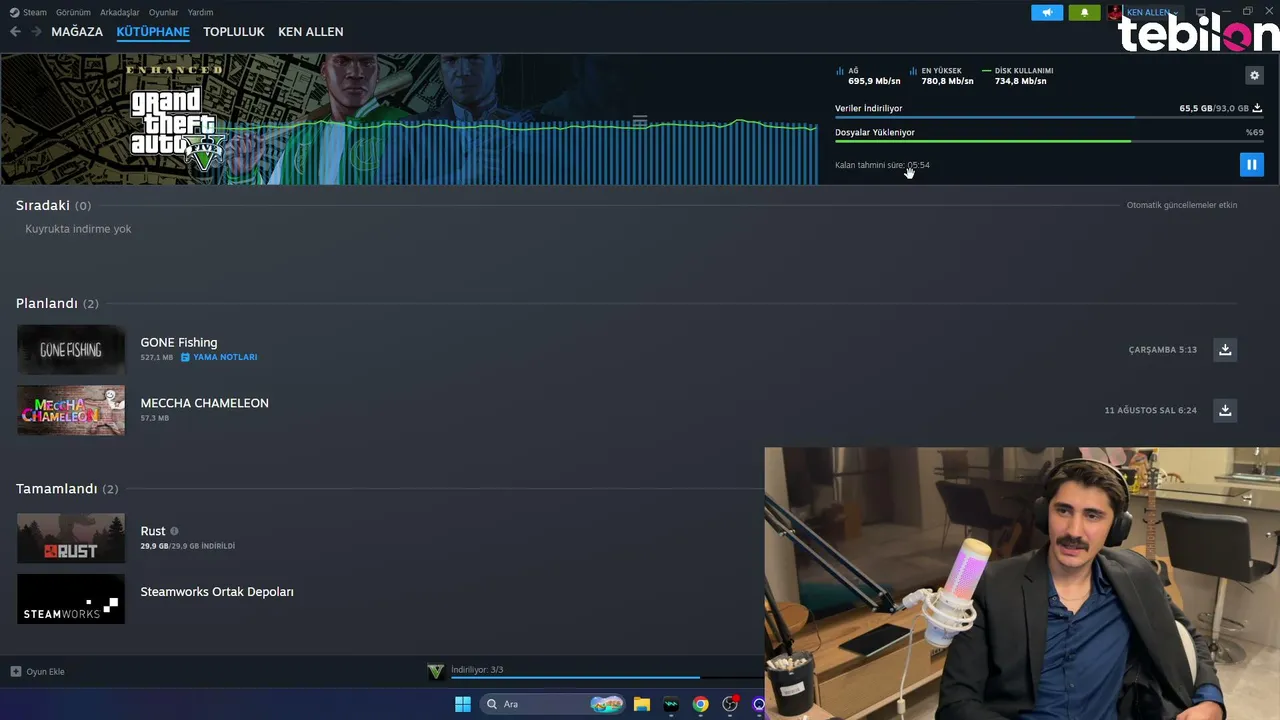Open download settings gear icon
The width and height of the screenshot is (1280, 720).
1255,75
